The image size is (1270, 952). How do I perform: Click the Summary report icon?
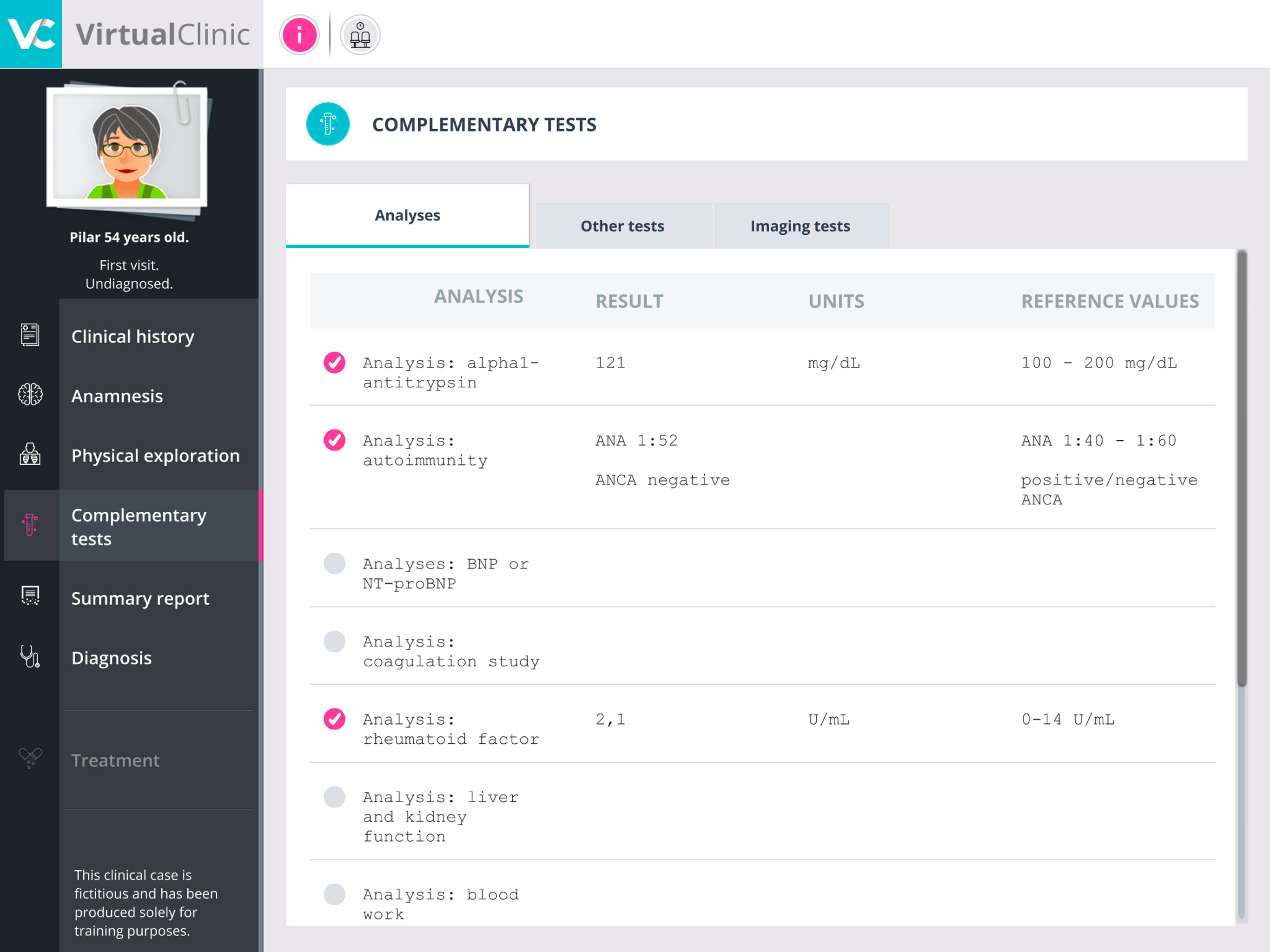(x=30, y=596)
